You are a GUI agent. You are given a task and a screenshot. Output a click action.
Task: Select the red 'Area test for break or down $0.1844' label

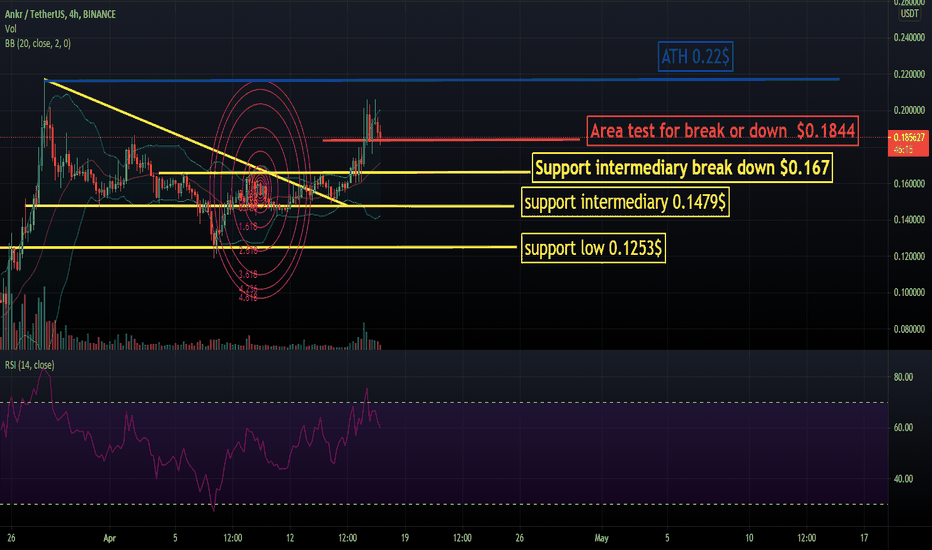pos(723,131)
